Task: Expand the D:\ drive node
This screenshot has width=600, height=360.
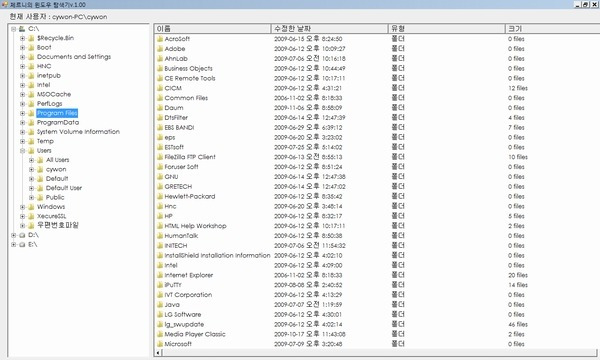Action: [13, 235]
